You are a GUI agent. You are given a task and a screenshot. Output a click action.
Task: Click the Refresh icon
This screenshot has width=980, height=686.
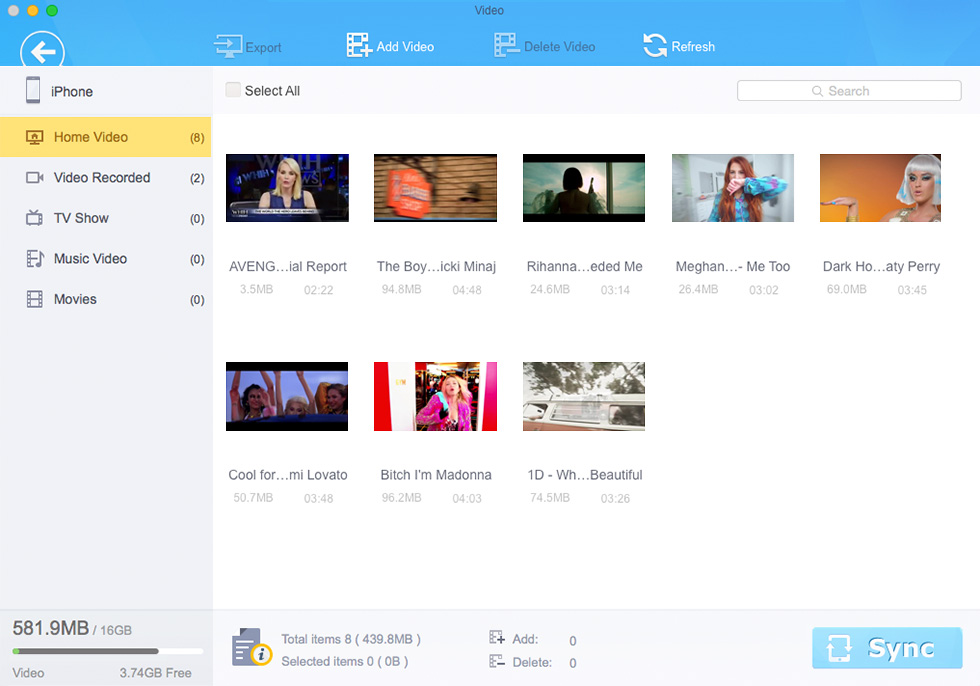coord(655,46)
